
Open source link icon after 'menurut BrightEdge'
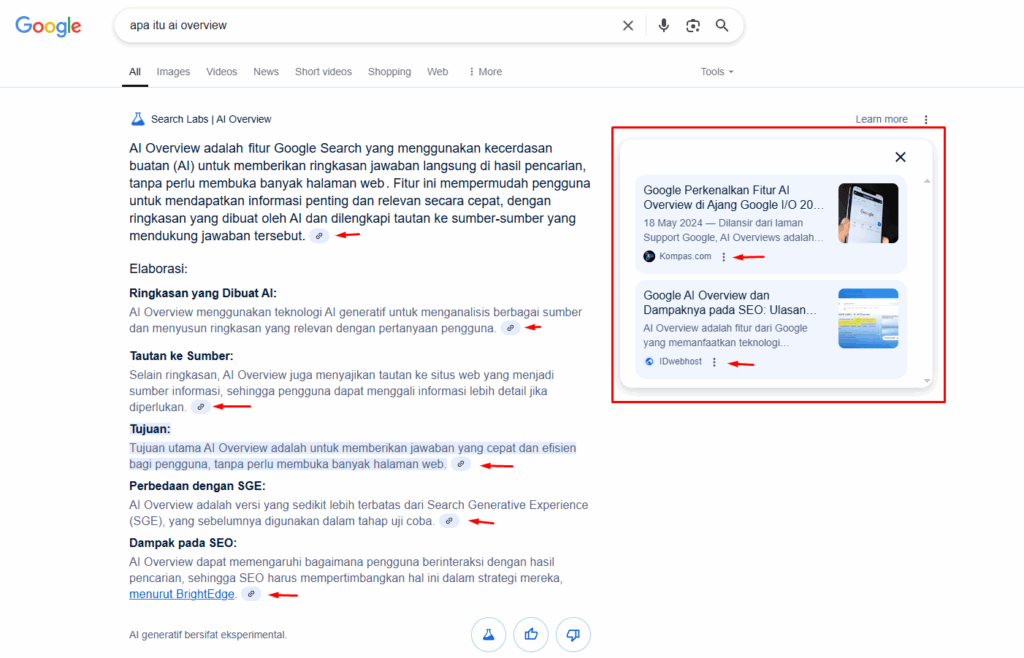pyautogui.click(x=251, y=594)
